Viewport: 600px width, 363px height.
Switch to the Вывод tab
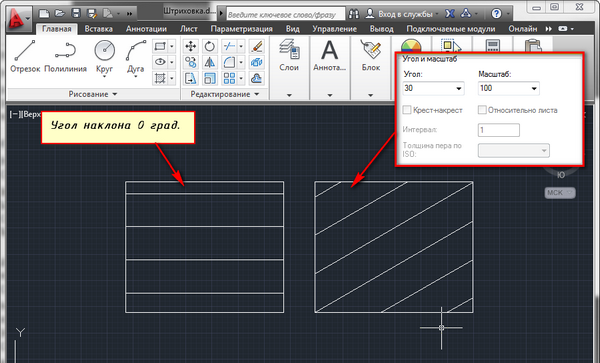tap(382, 29)
